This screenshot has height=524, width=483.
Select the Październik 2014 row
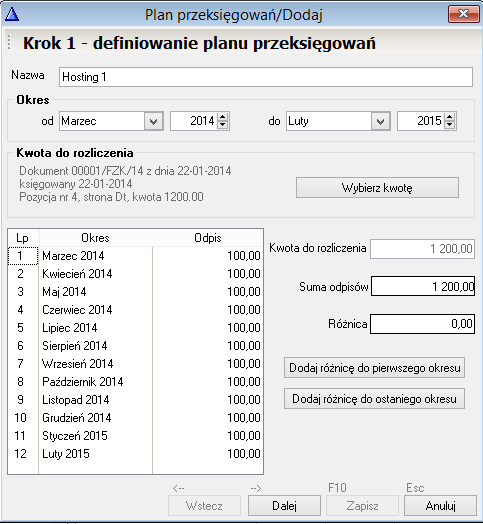135,382
